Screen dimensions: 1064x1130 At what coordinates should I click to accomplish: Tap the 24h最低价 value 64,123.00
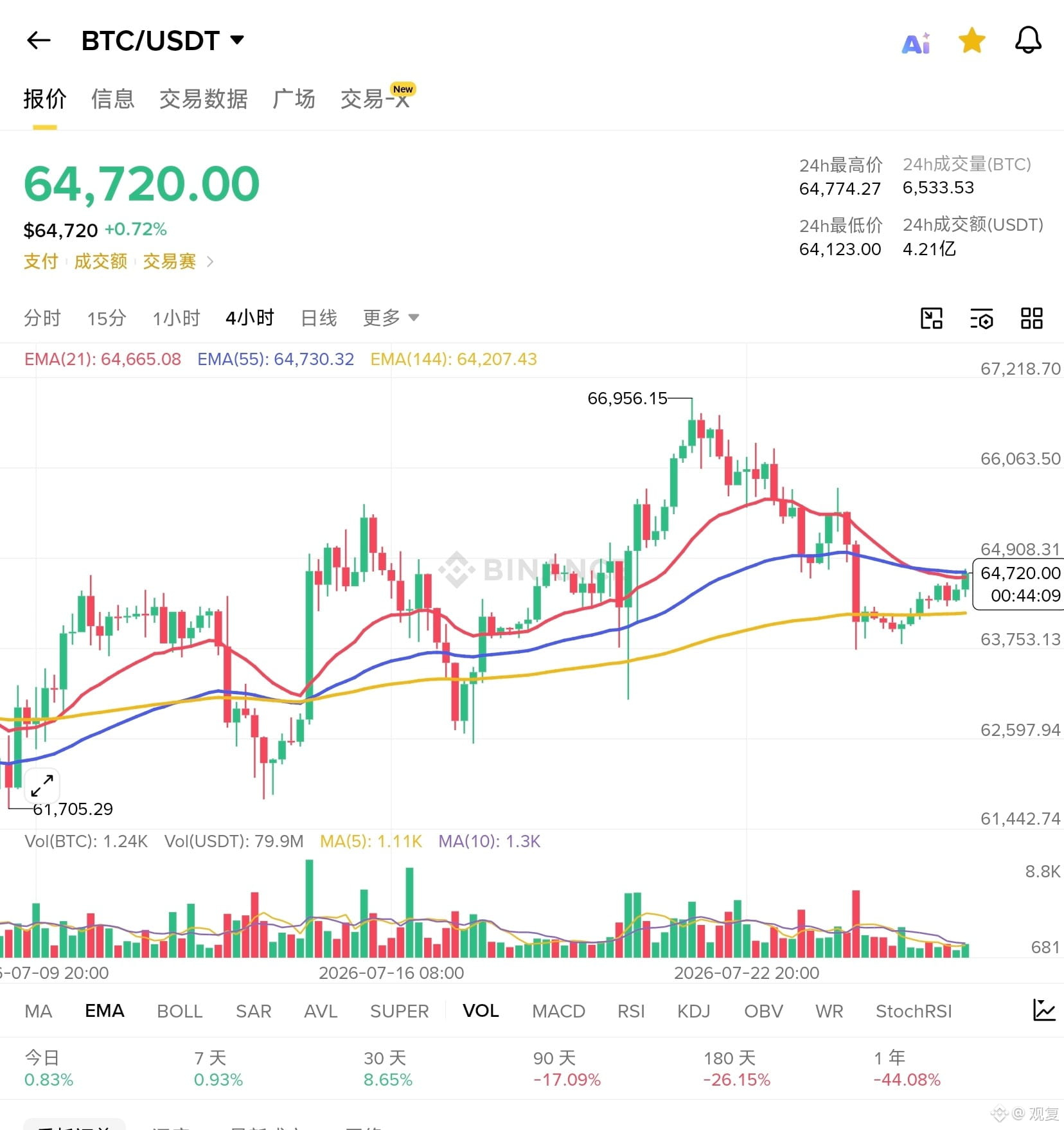(x=840, y=249)
